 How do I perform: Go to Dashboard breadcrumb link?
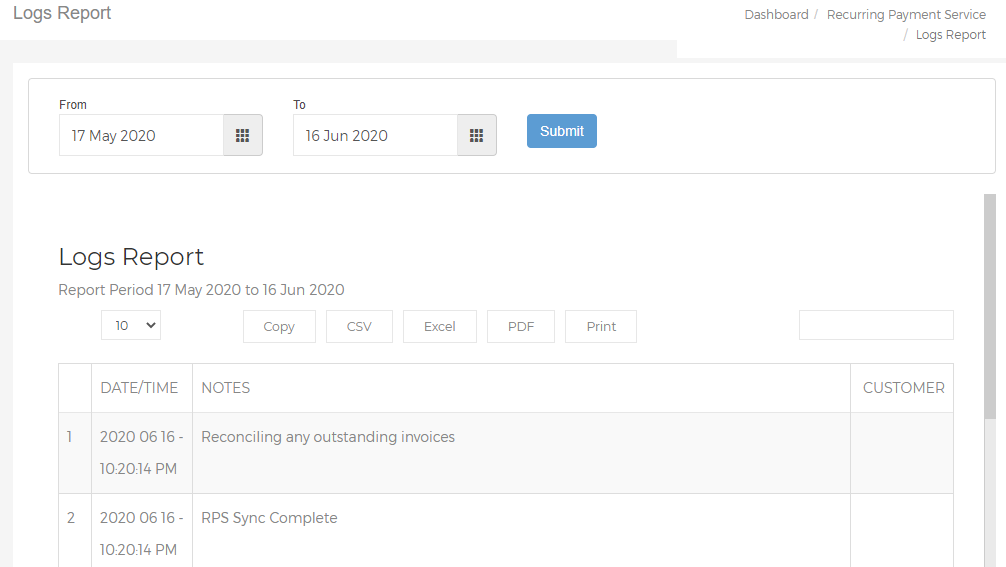tap(776, 15)
